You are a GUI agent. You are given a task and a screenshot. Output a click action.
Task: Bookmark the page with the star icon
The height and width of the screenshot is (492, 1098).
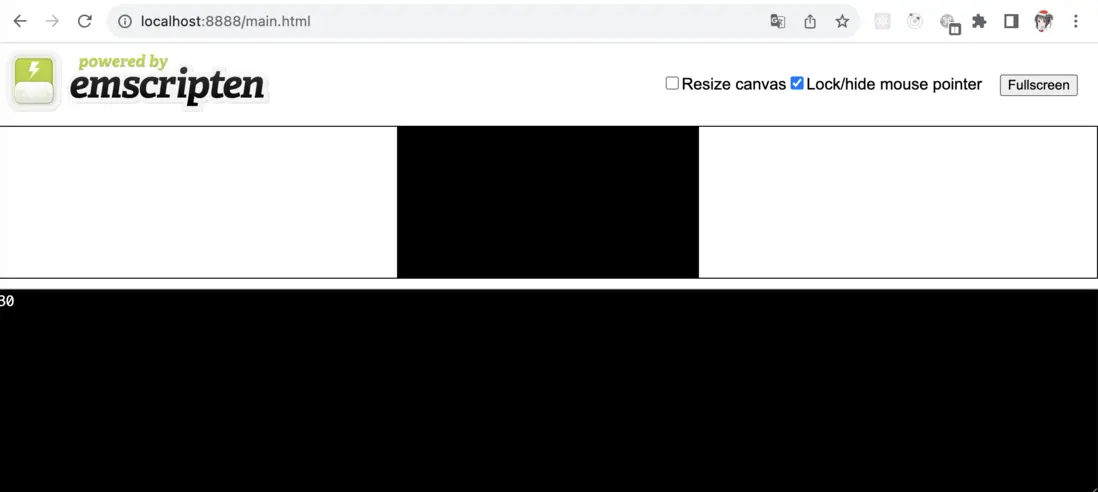pos(842,22)
